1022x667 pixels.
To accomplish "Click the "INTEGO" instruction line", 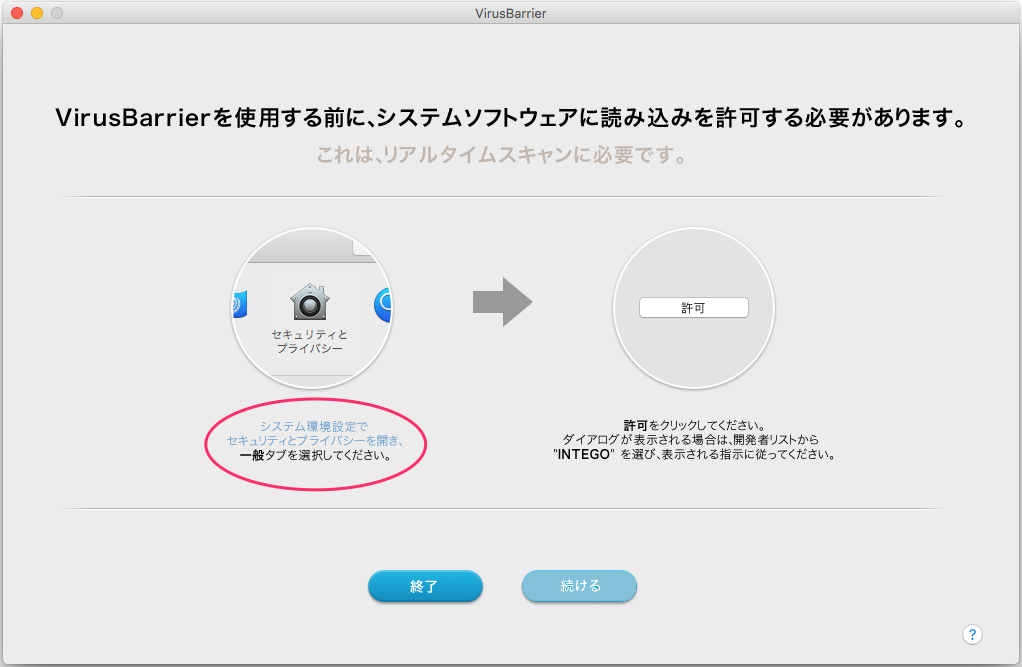I will coord(694,454).
